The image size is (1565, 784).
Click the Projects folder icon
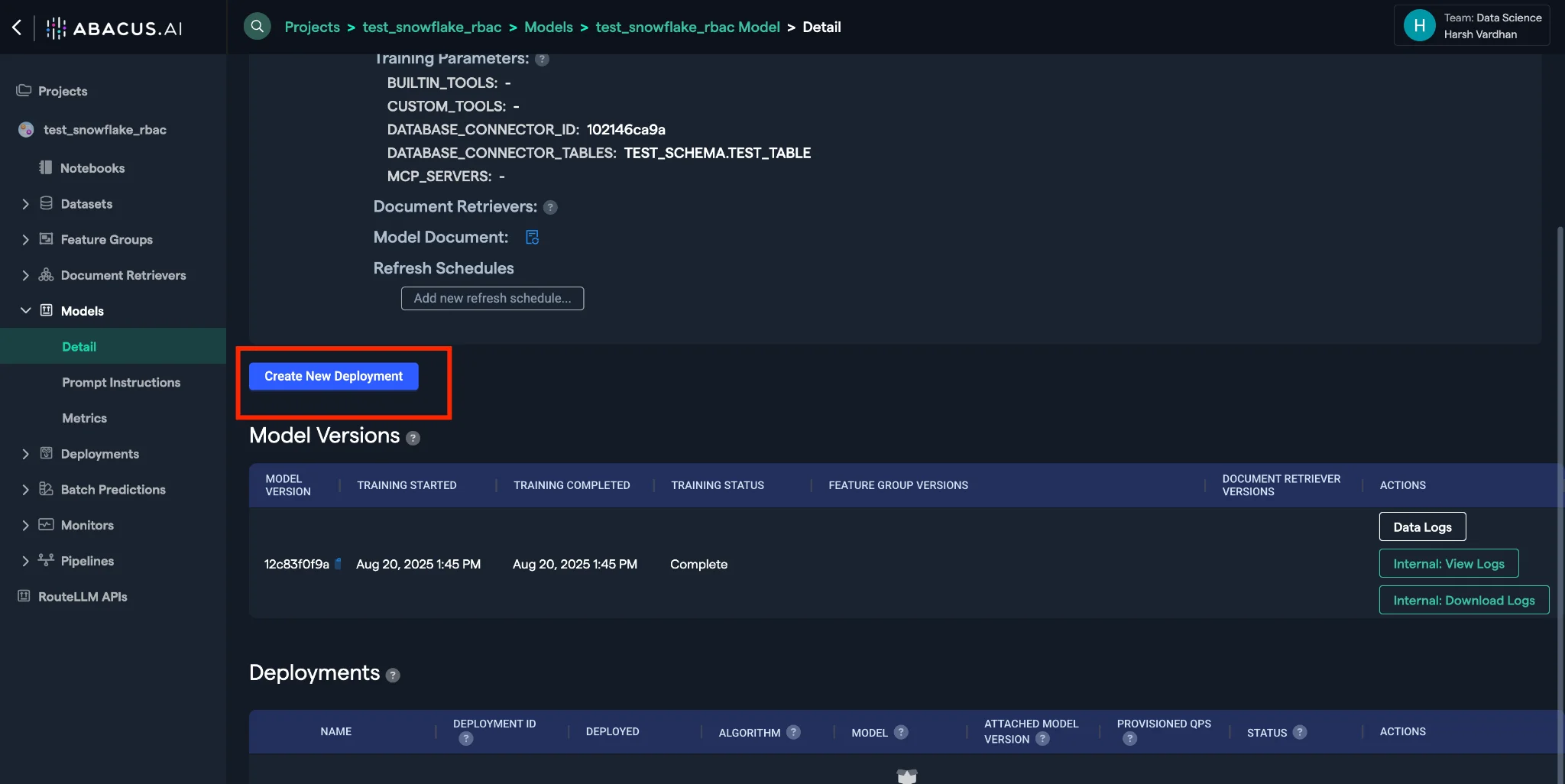pyautogui.click(x=22, y=90)
